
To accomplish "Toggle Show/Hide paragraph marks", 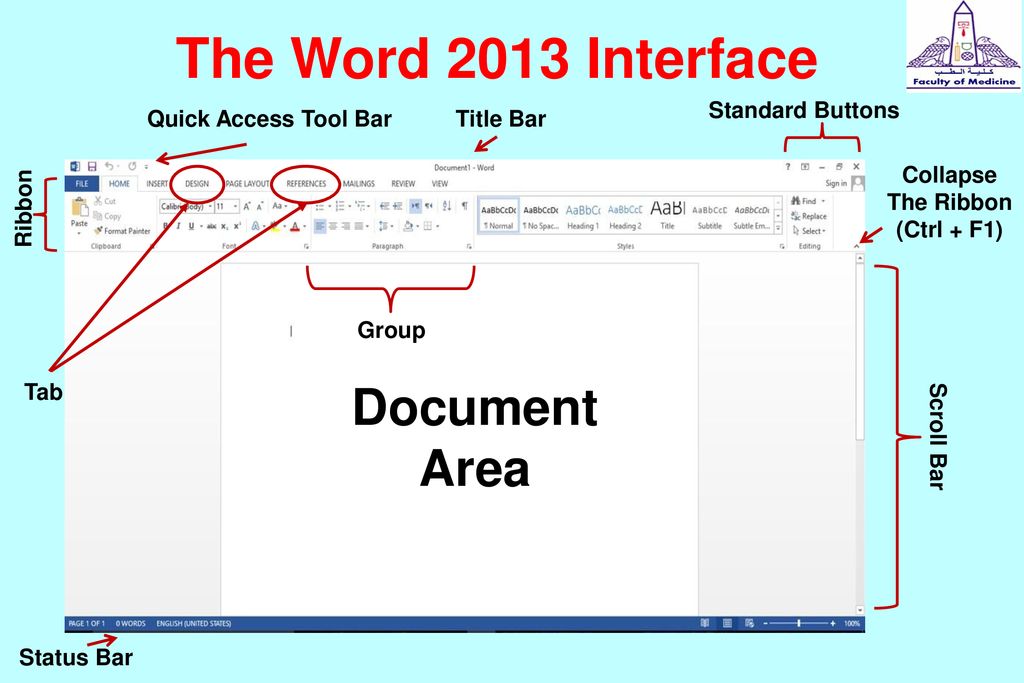I will click(x=464, y=206).
